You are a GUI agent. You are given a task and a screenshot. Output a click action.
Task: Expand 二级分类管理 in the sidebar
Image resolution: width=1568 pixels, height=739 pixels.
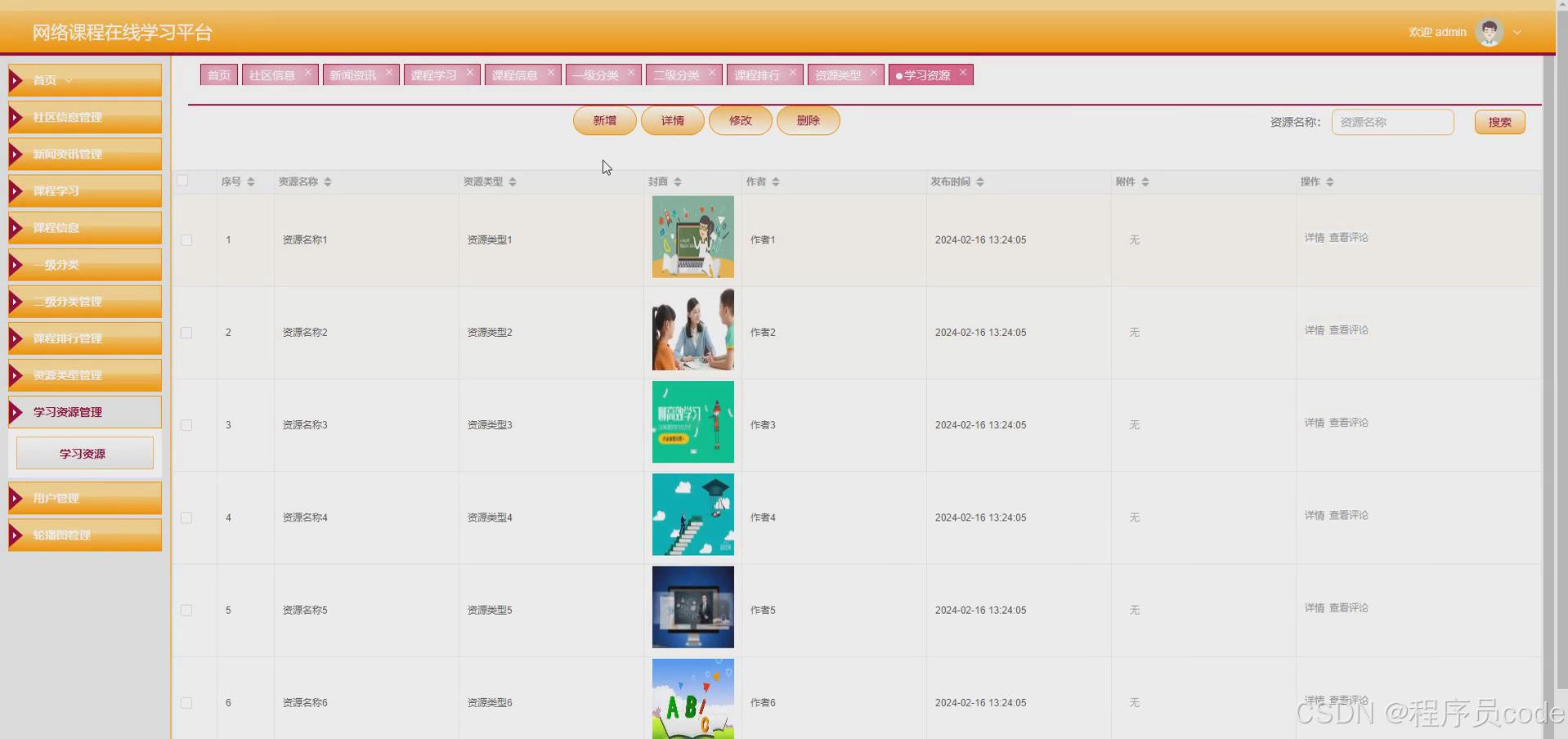pyautogui.click(x=85, y=301)
